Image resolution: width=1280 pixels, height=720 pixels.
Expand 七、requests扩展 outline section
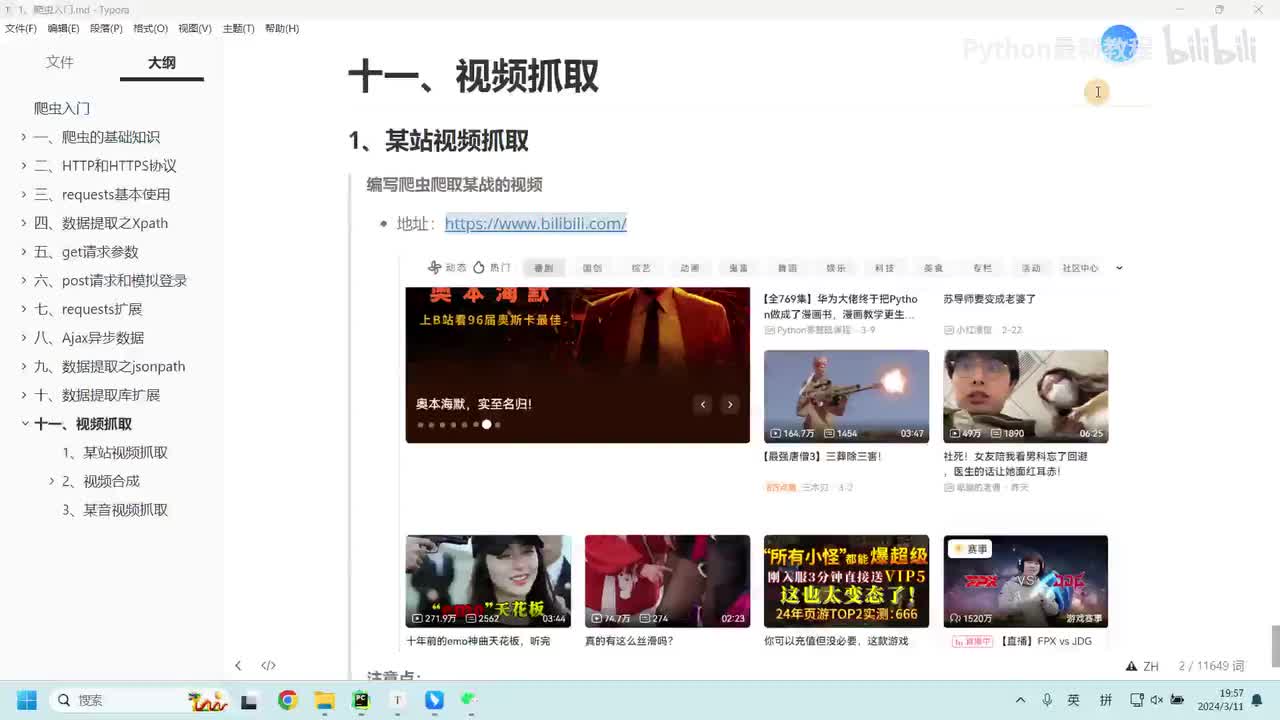tap(24, 309)
